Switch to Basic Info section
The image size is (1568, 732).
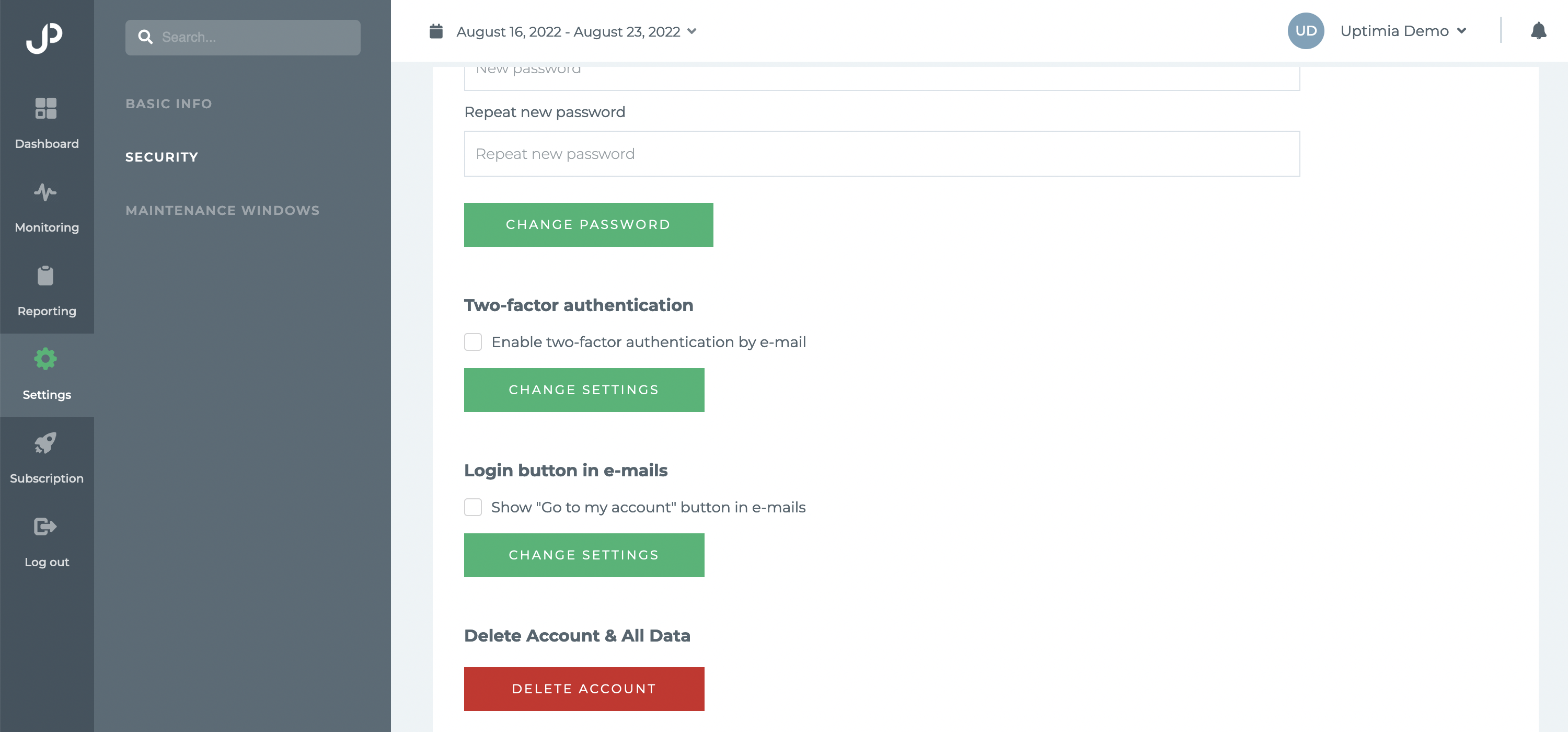click(169, 104)
